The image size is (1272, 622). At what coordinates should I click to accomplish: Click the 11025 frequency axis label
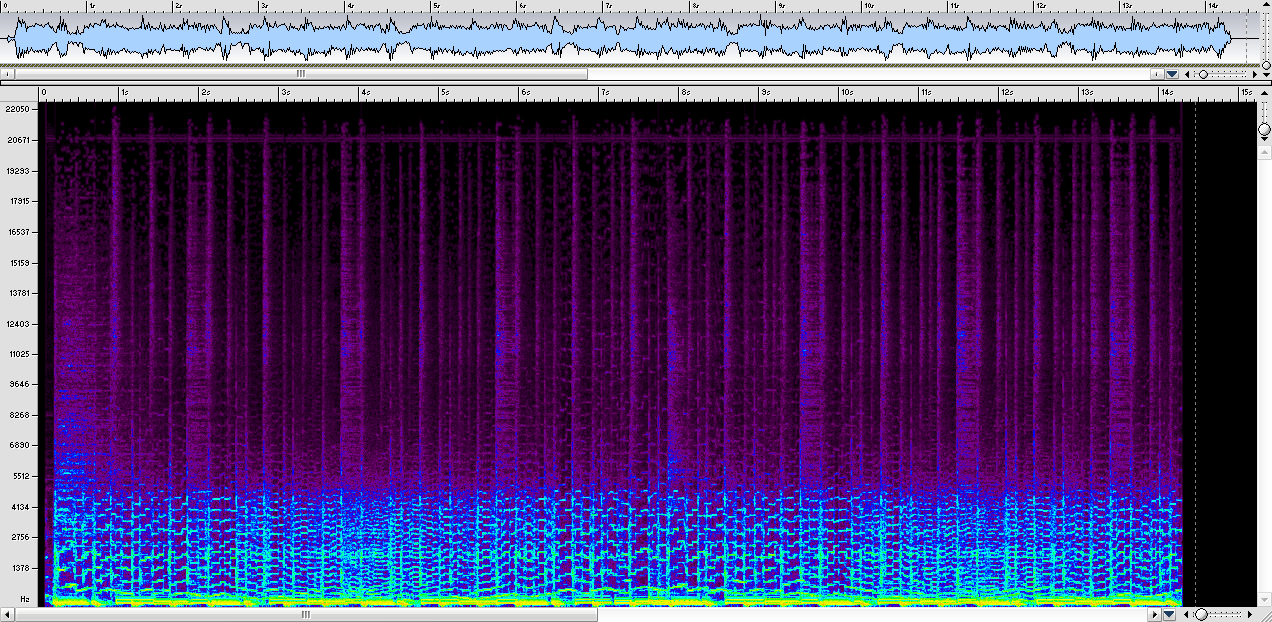click(x=17, y=354)
